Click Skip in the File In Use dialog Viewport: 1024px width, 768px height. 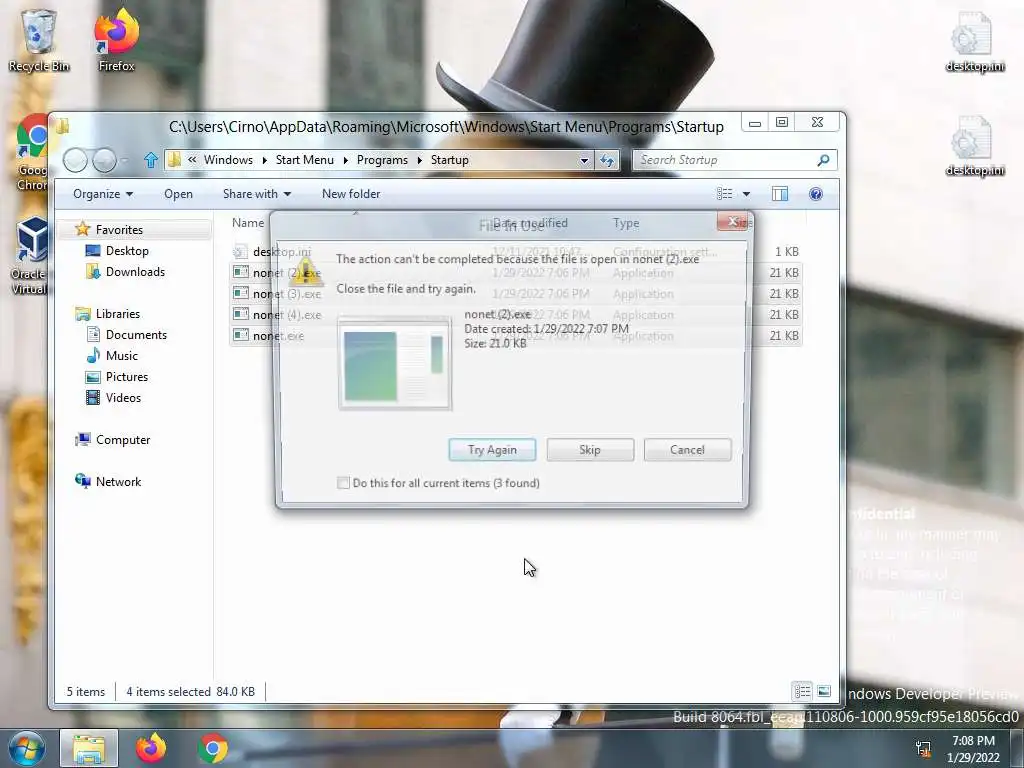[x=590, y=449]
